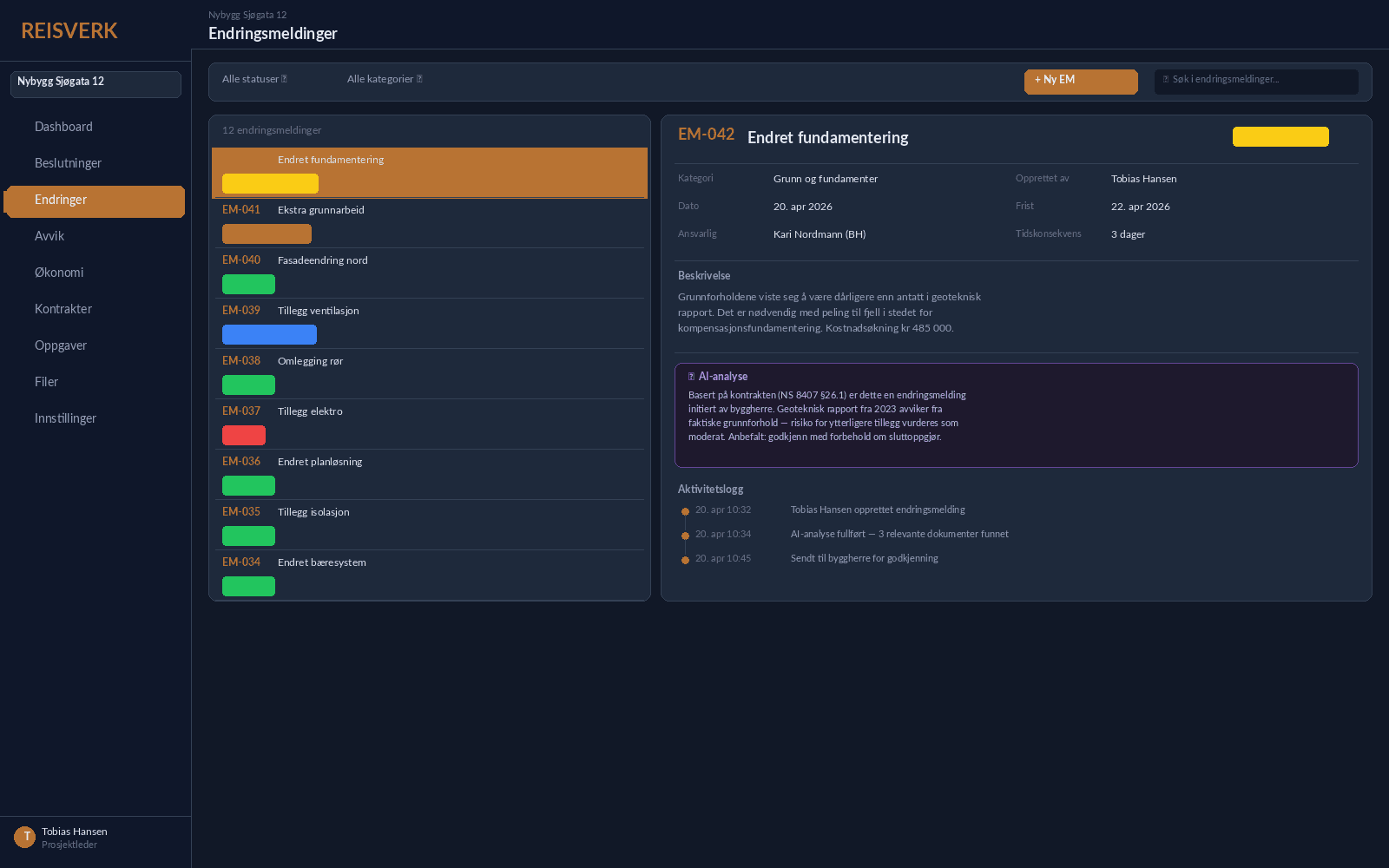Click the search icon in the search field

[x=1165, y=81]
